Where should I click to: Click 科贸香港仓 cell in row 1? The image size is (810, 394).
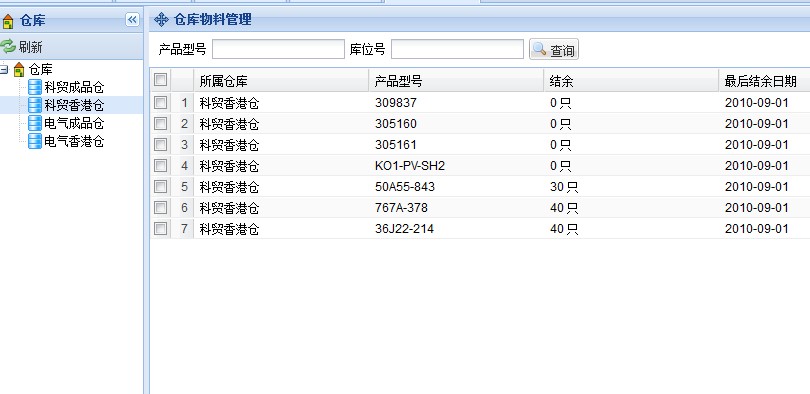tap(229, 103)
